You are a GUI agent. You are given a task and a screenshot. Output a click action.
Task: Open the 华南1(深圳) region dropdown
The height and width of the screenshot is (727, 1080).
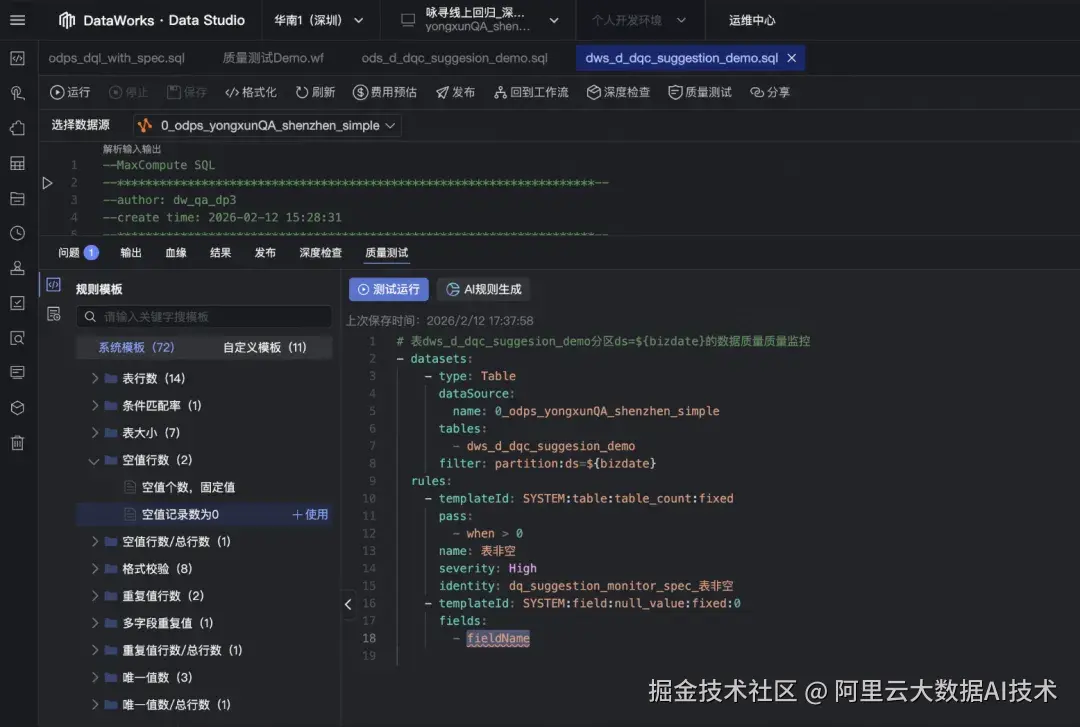(320, 20)
